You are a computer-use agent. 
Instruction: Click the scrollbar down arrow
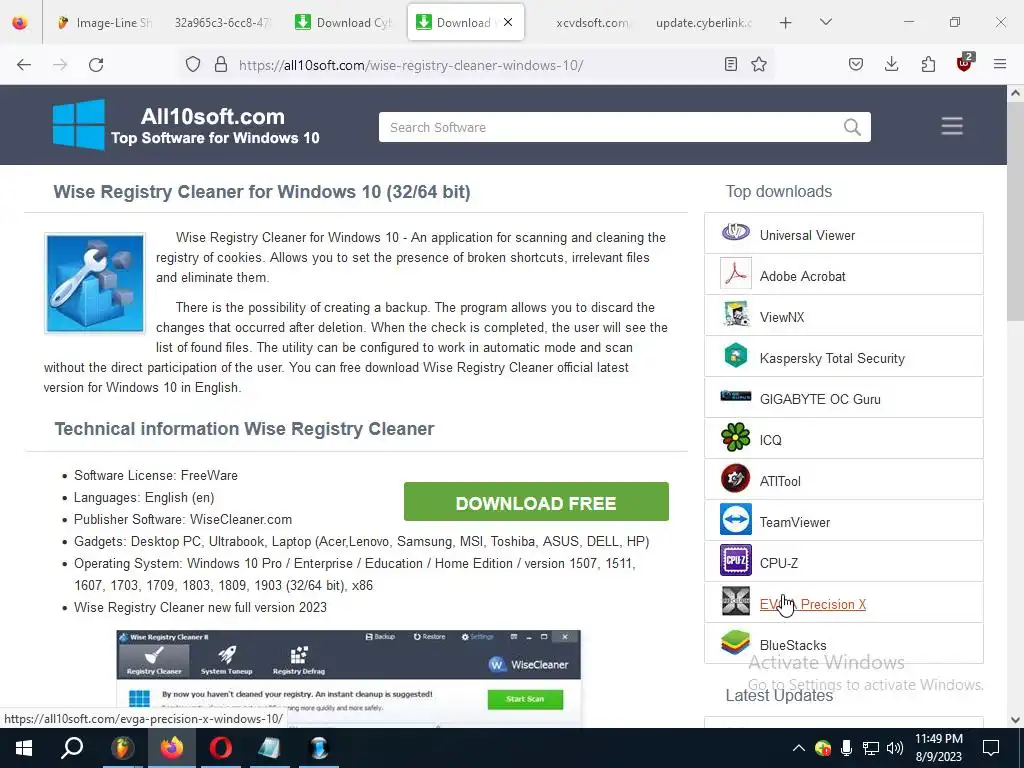coord(1015,720)
